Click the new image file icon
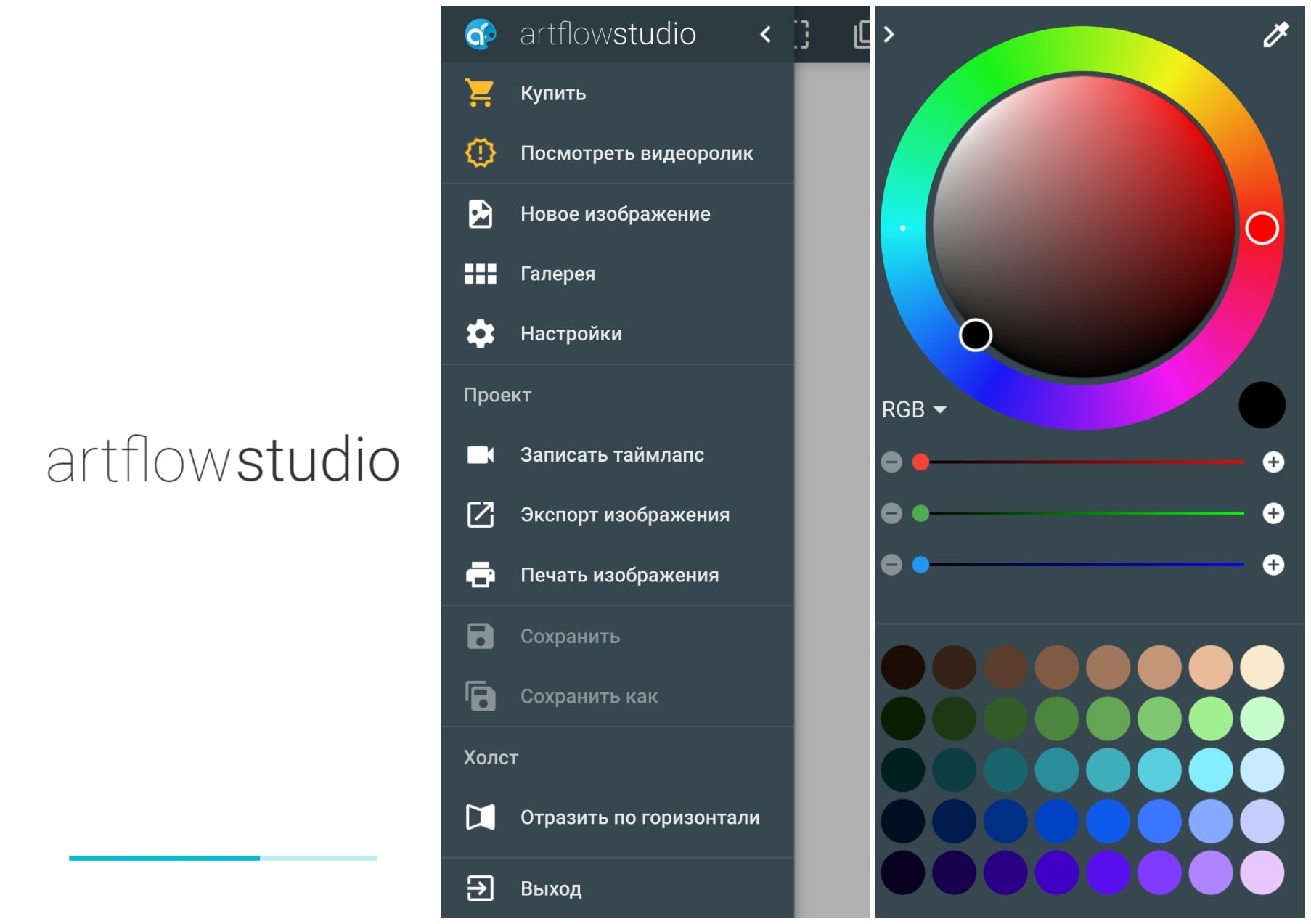The image size is (1311, 924). tap(480, 213)
